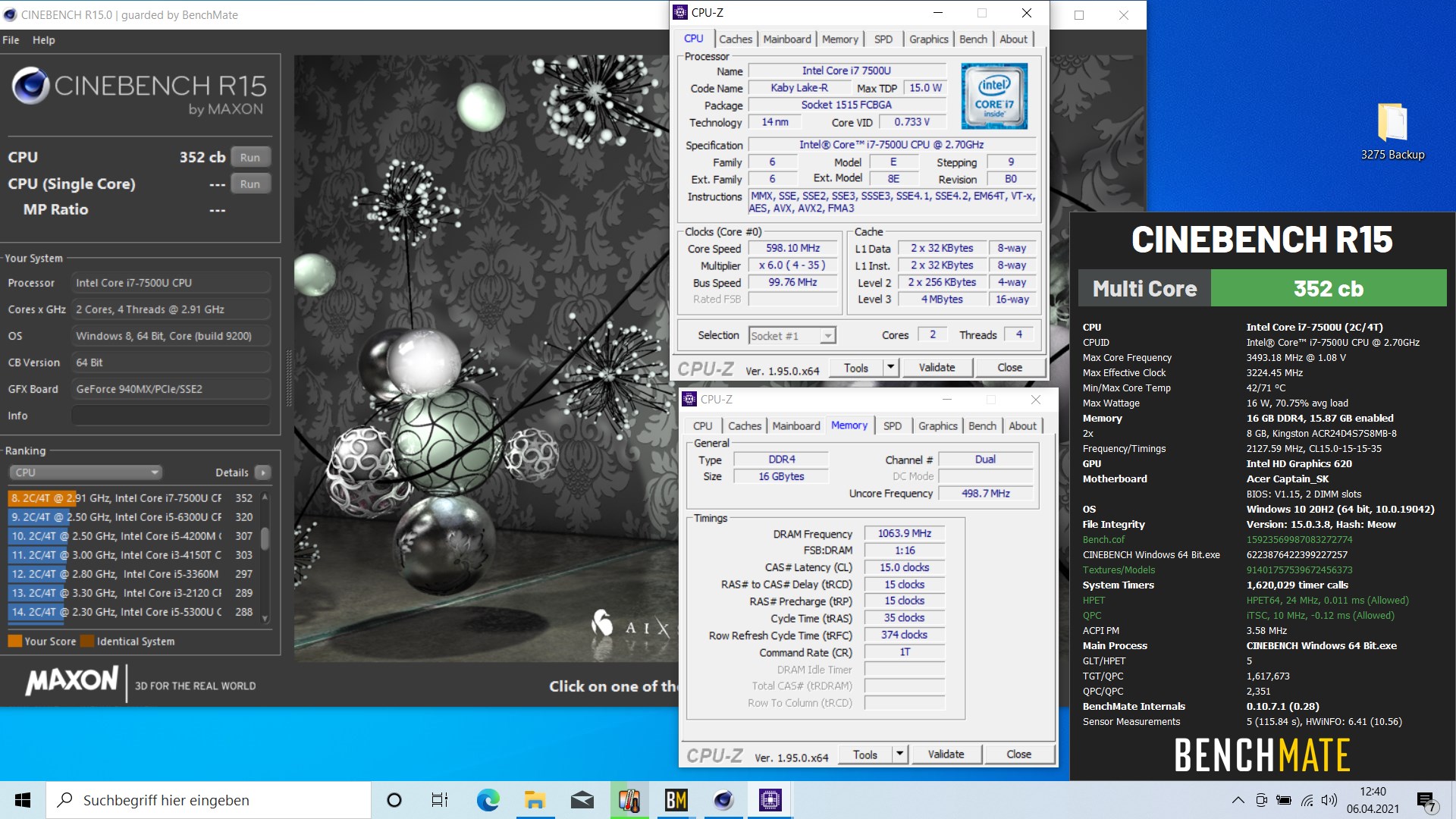
Task: Open About tab in top CPU-Z
Action: [1013, 39]
